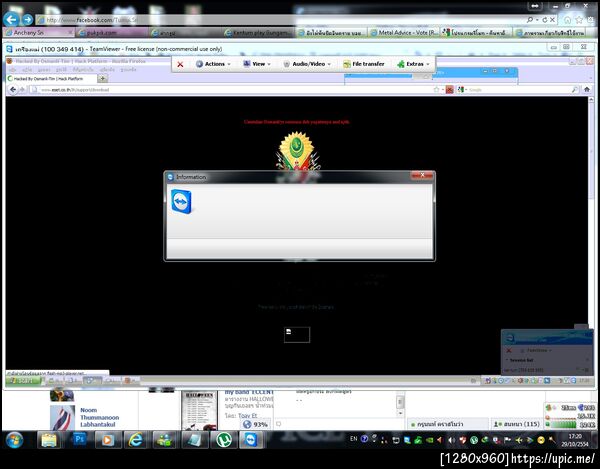Open Noom Thummanoon Labhantakul's profile link
The image size is (600, 469).
click(99, 417)
